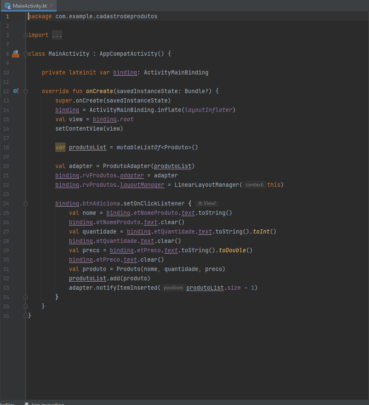The width and height of the screenshot is (369, 405).
Task: Click 'ActivityMainBinding' type on the lateinit line
Action: coord(176,72)
